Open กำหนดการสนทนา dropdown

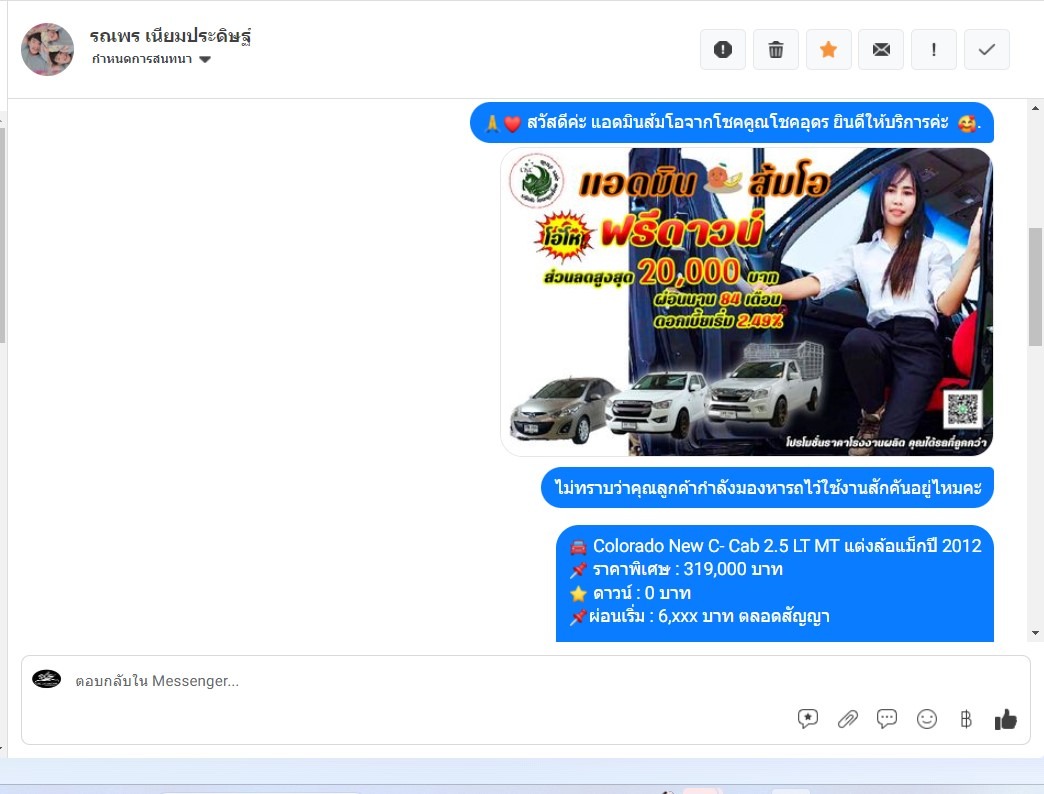tap(151, 59)
